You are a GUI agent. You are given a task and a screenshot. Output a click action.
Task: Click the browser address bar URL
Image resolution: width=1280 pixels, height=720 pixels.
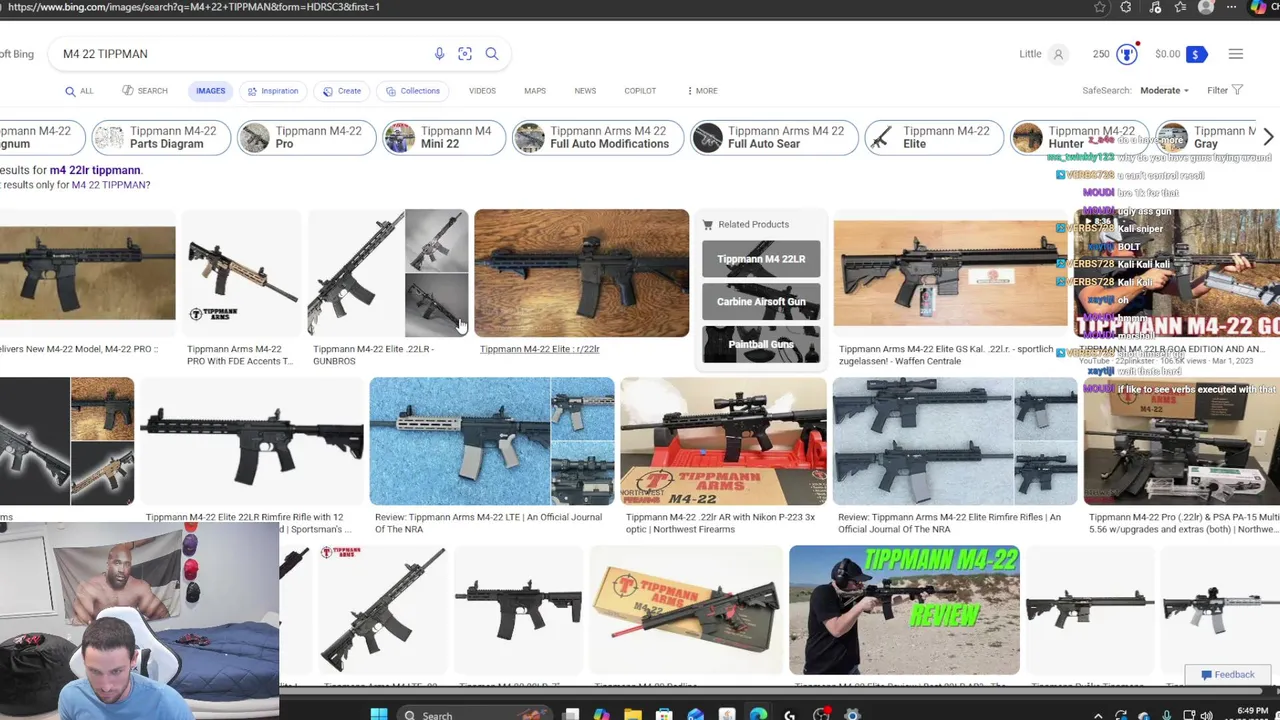coord(193,7)
